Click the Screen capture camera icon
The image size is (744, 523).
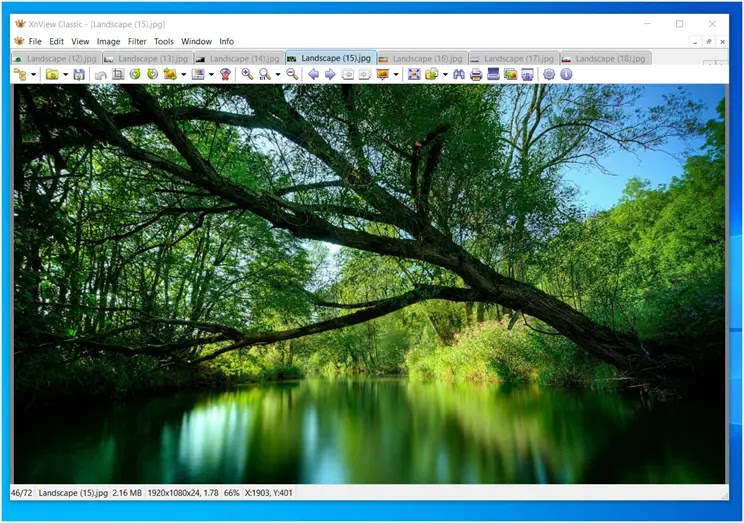click(x=528, y=75)
